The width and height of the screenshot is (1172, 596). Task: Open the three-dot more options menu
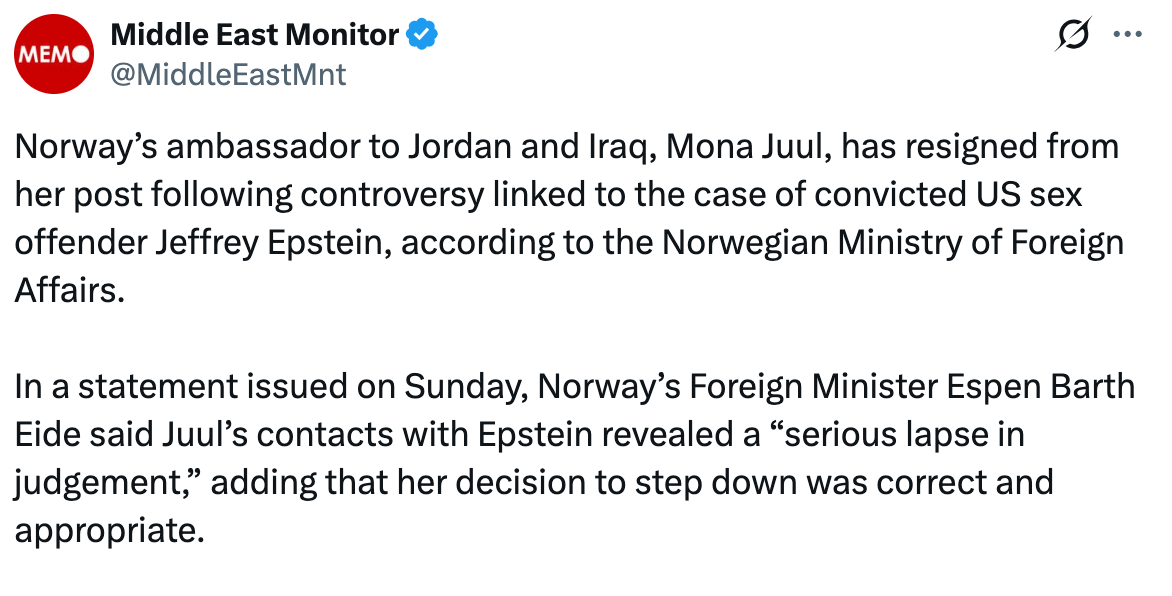[x=1127, y=34]
